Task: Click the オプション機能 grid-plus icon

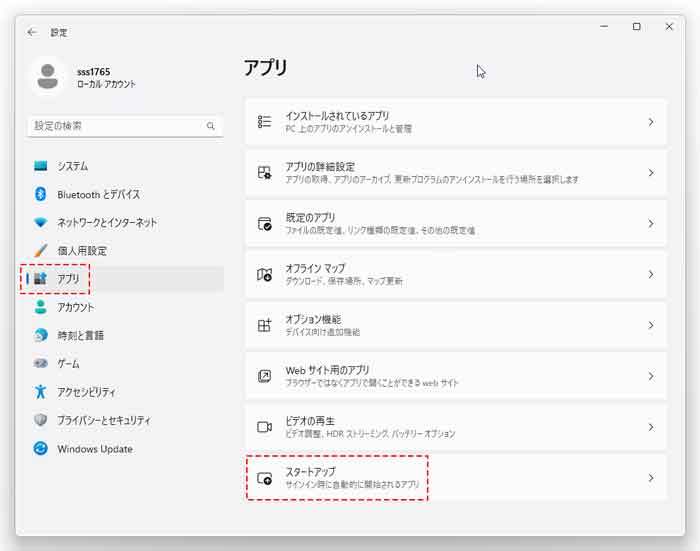Action: 264,325
